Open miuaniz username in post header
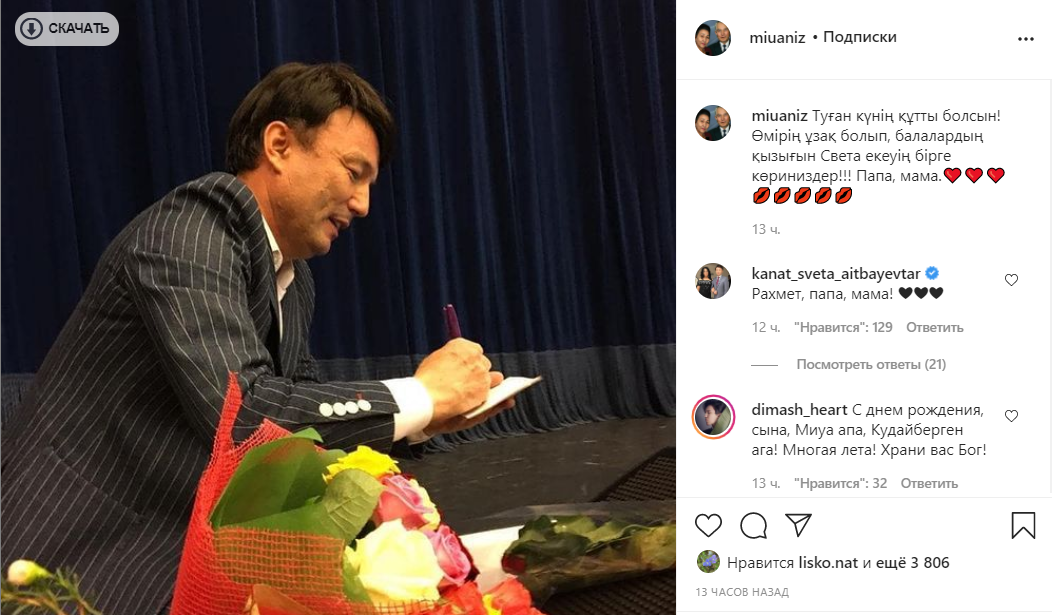Screen dimensions: 1052x615 pos(777,38)
